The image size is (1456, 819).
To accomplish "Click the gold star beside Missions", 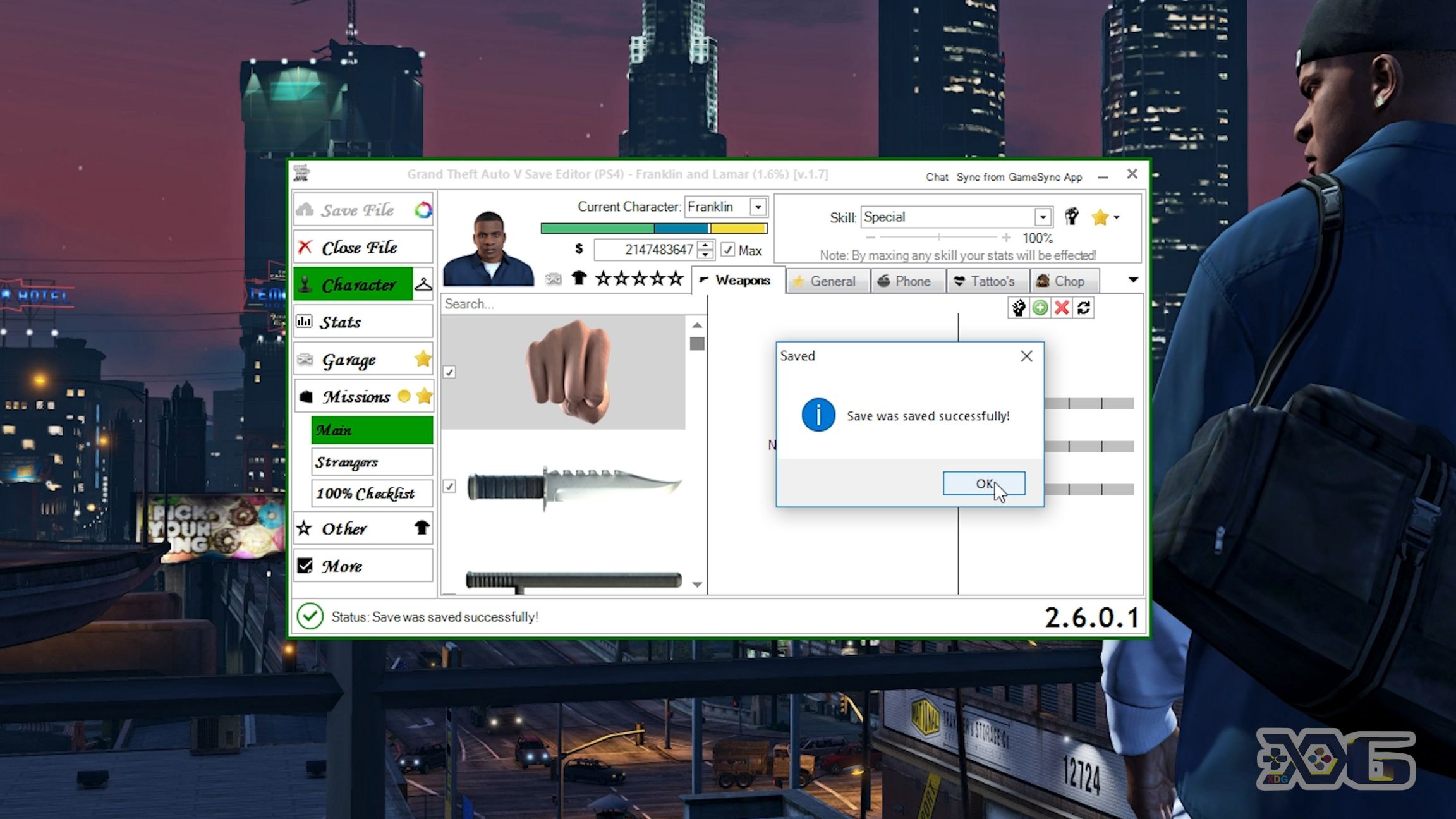I will click(424, 396).
